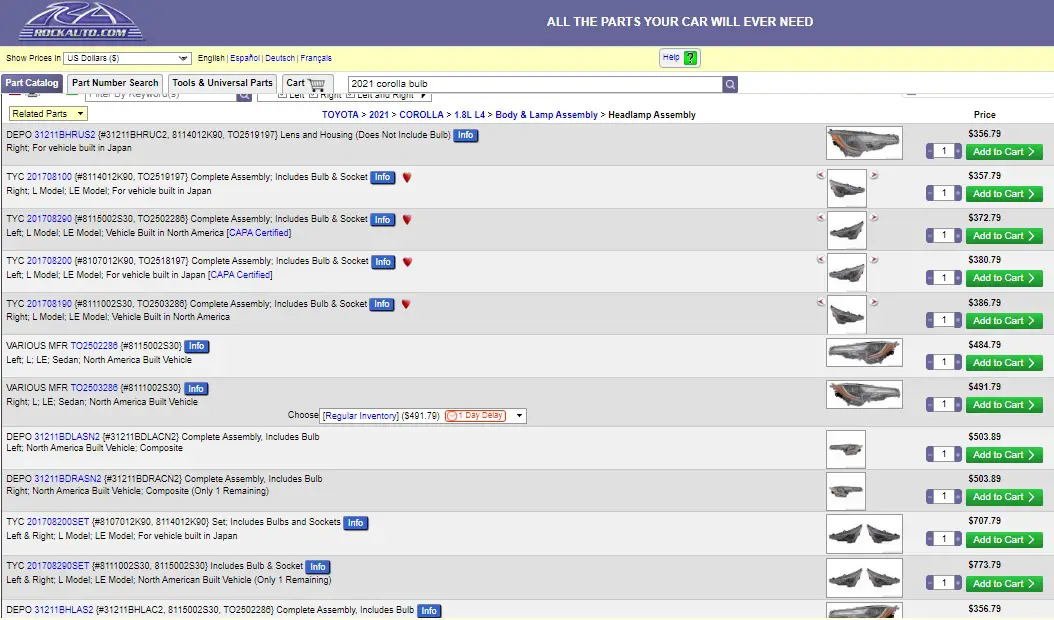
Task: Show next image for the $357.79 part
Action: (874, 175)
